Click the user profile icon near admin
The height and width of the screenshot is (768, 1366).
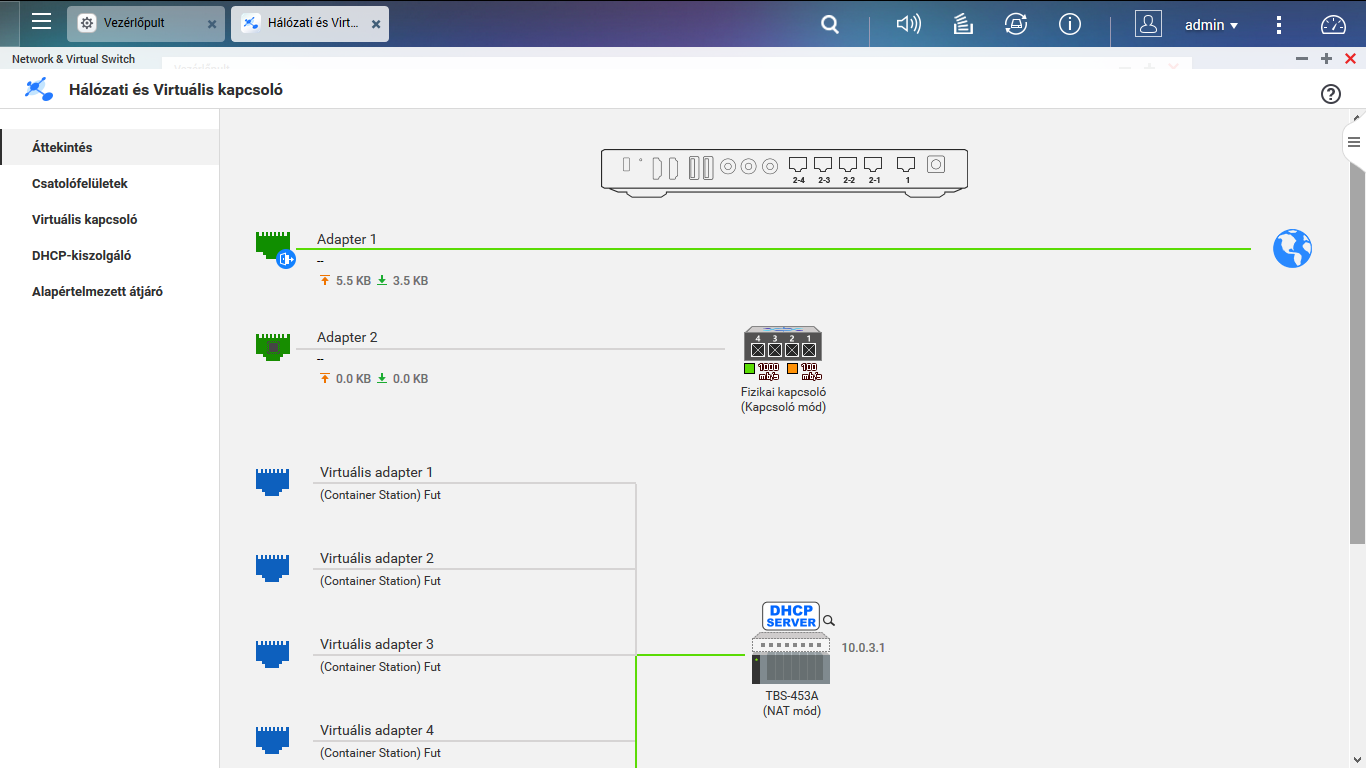click(1148, 24)
